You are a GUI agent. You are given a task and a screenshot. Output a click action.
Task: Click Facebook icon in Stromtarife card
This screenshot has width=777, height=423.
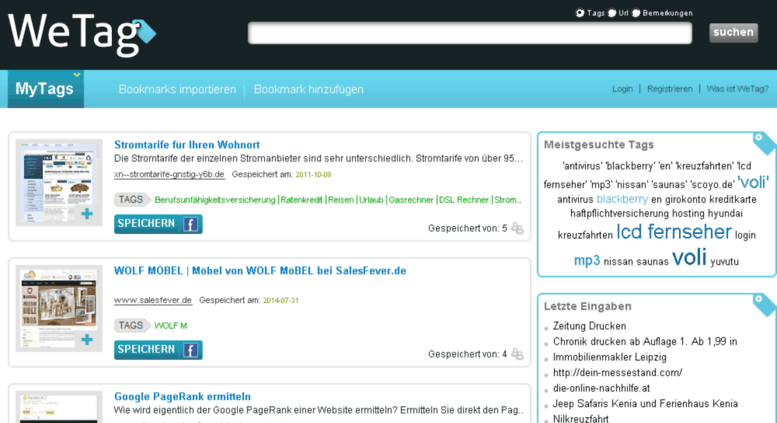point(191,224)
